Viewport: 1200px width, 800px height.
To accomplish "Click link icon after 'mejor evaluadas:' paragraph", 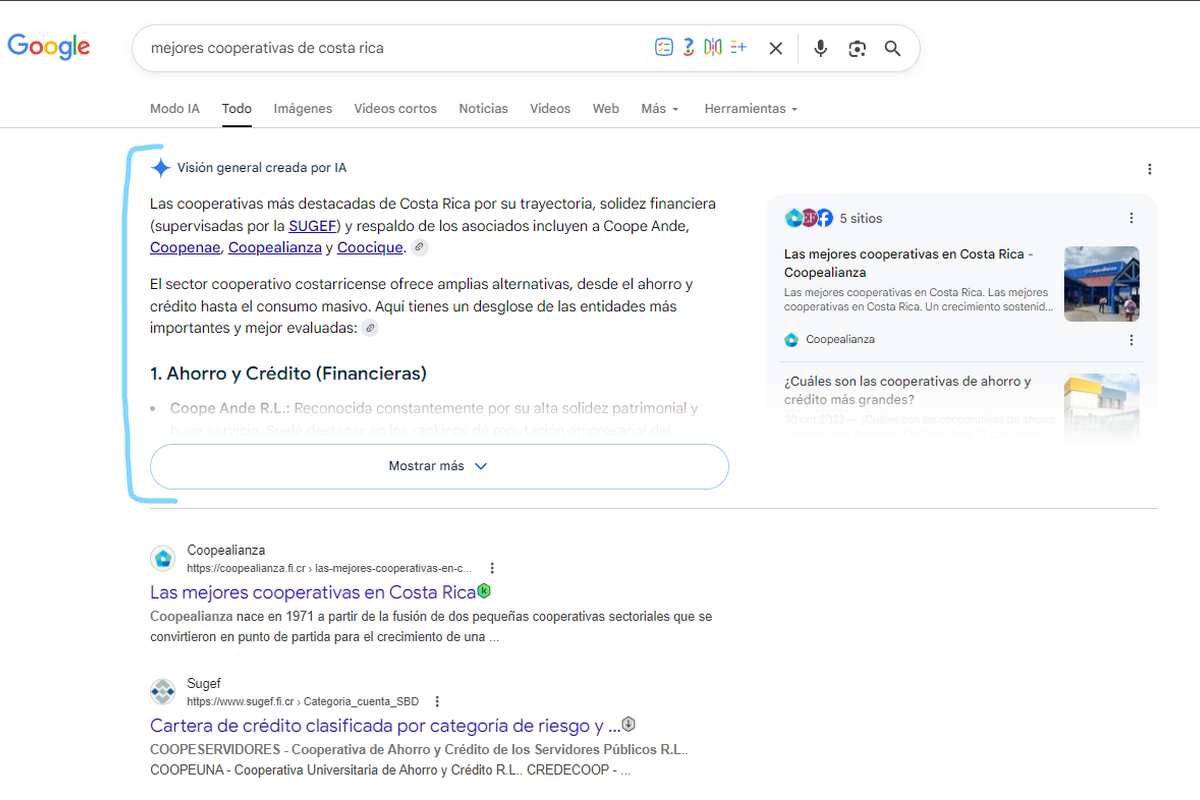I will click(370, 328).
